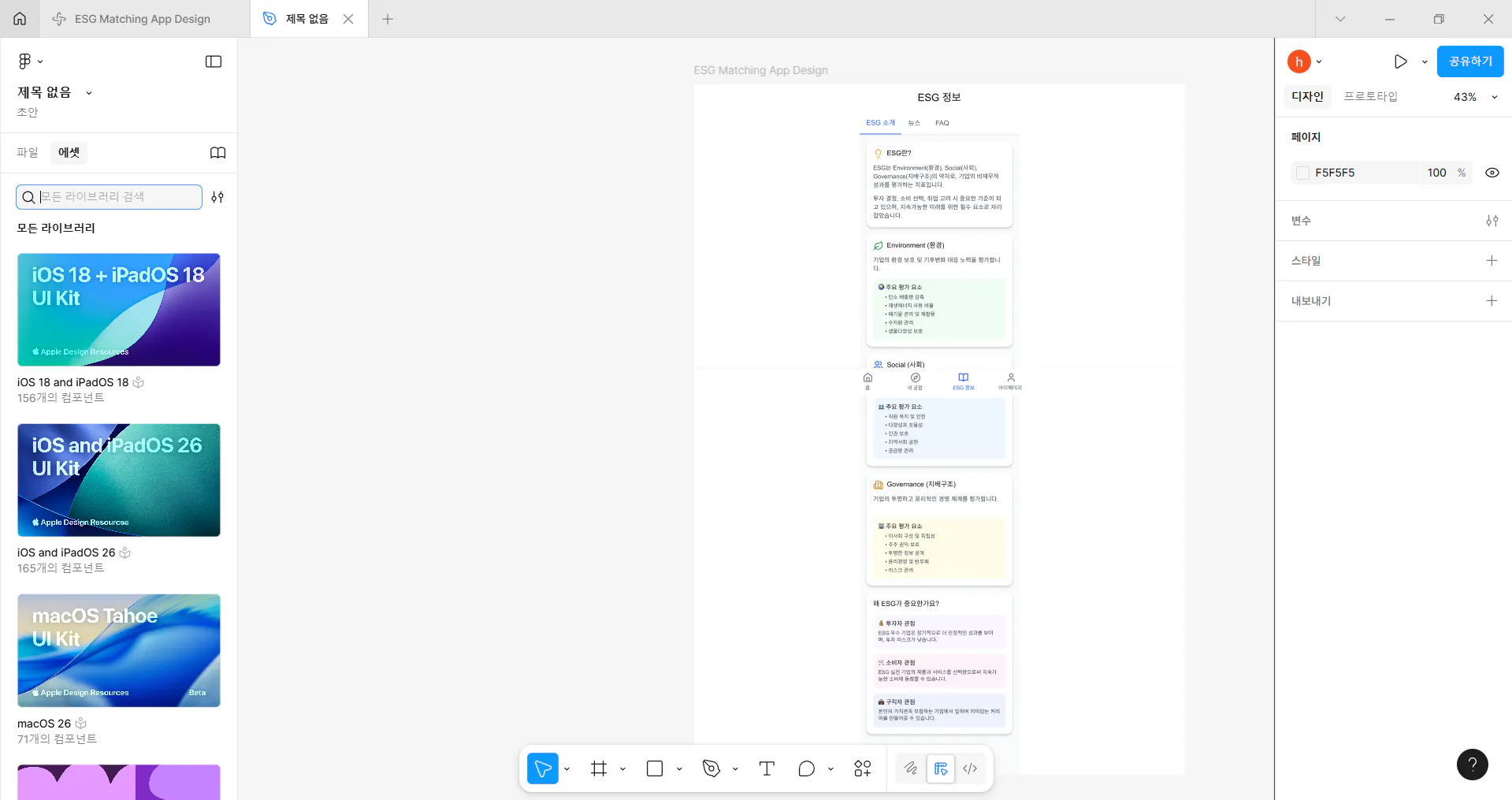Expand the presentation options arrow beside play
The image size is (1512, 800).
coord(1425,61)
